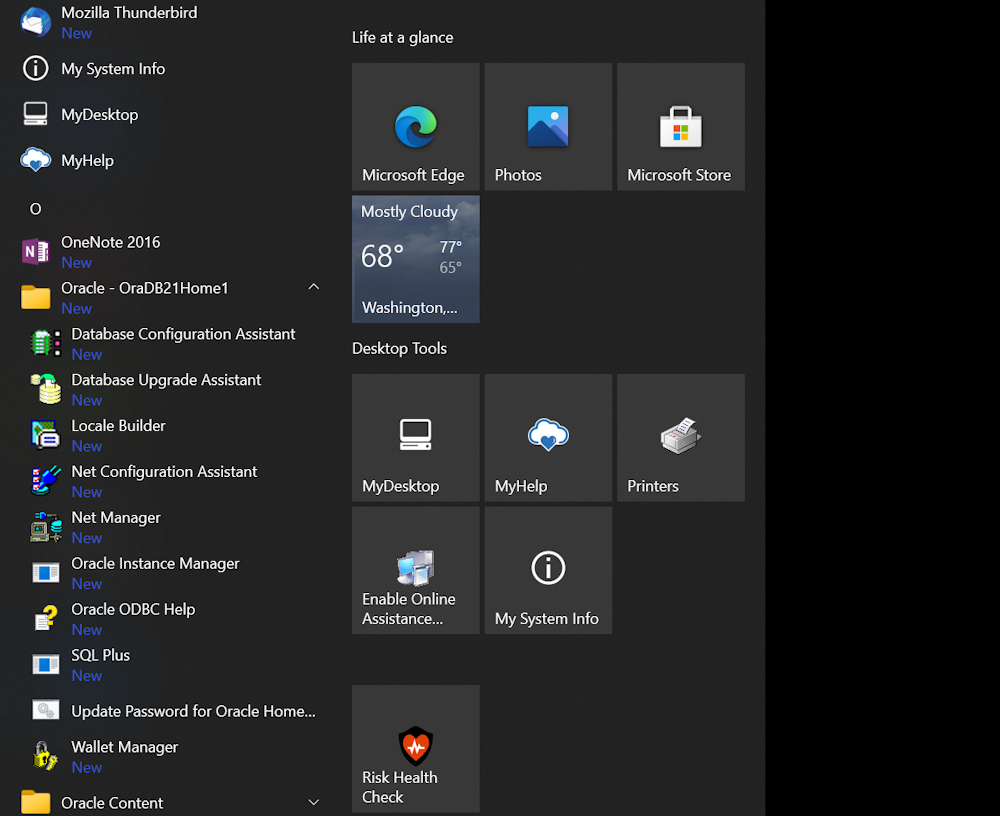Open the Microsoft Edge tile
The height and width of the screenshot is (816, 1000).
click(415, 127)
